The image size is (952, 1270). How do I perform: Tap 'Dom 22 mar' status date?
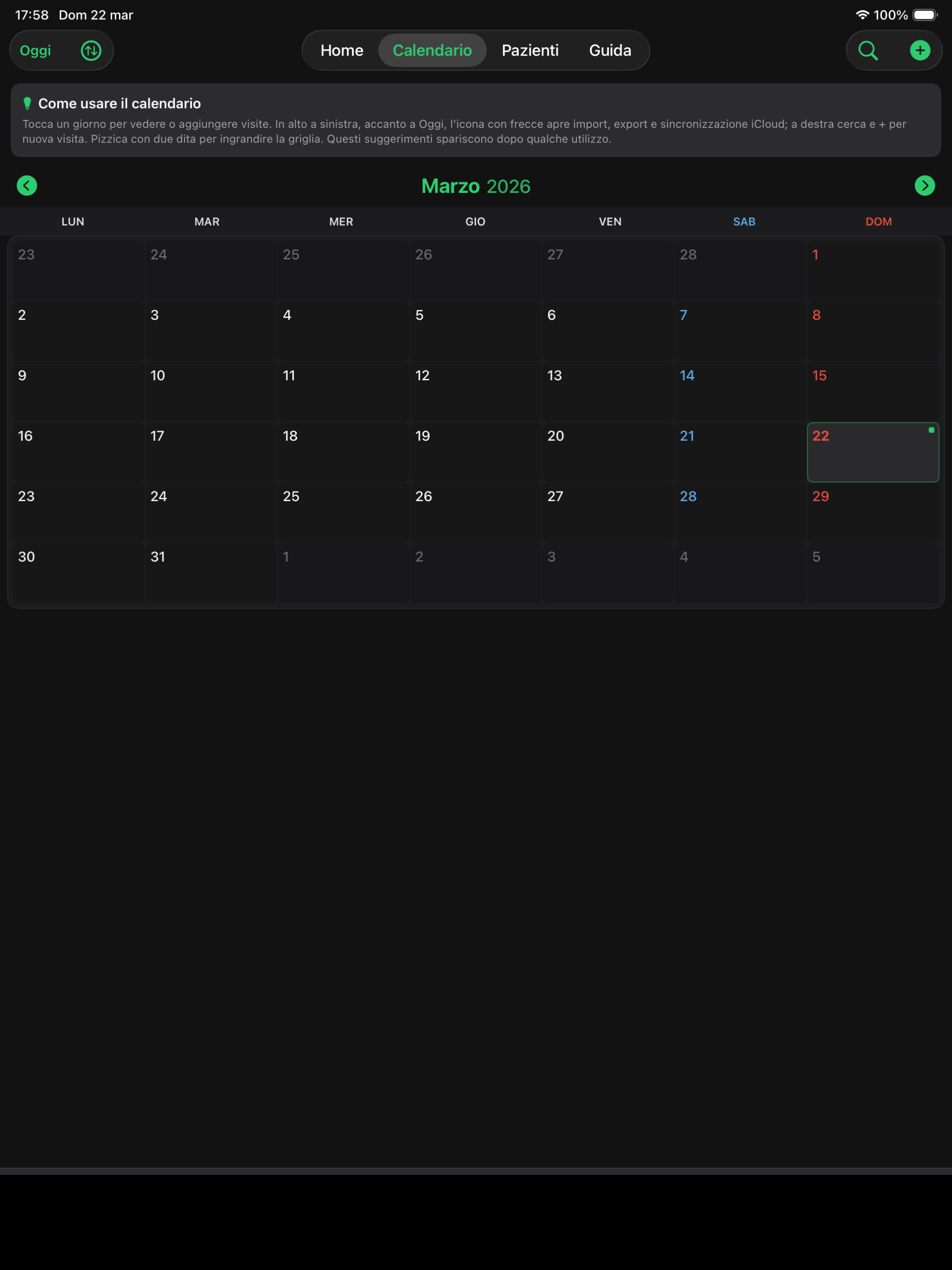[x=96, y=15]
